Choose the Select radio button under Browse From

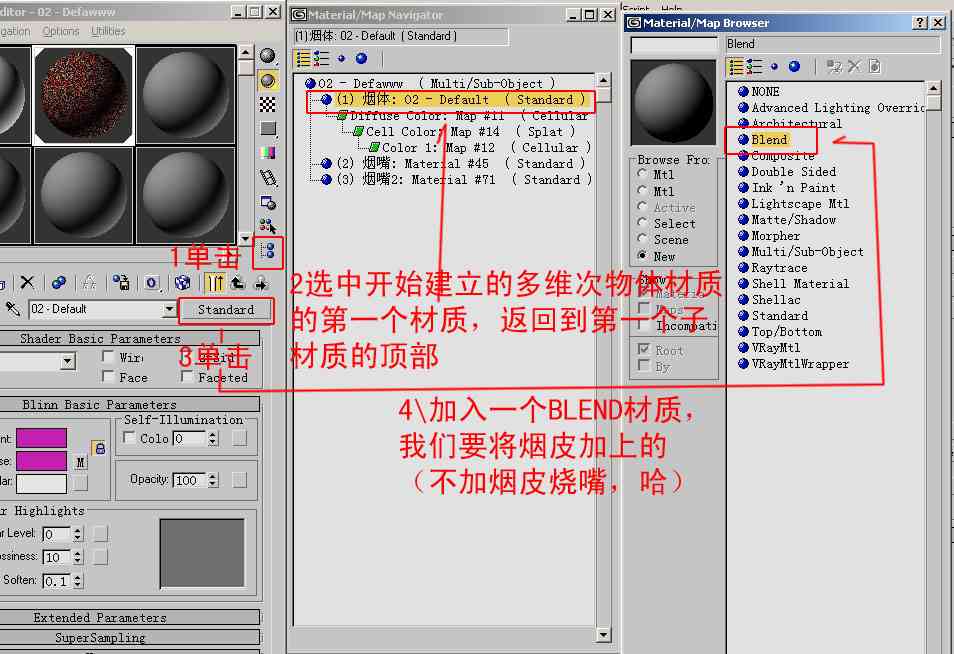[x=642, y=223]
